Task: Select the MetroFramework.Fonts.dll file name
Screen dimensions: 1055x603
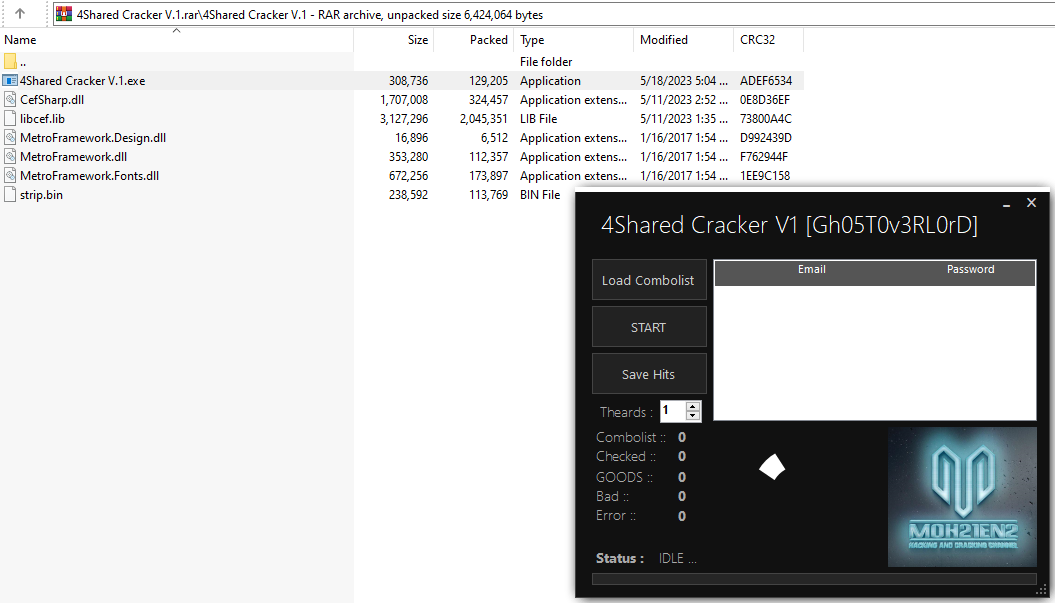Action: [89, 176]
